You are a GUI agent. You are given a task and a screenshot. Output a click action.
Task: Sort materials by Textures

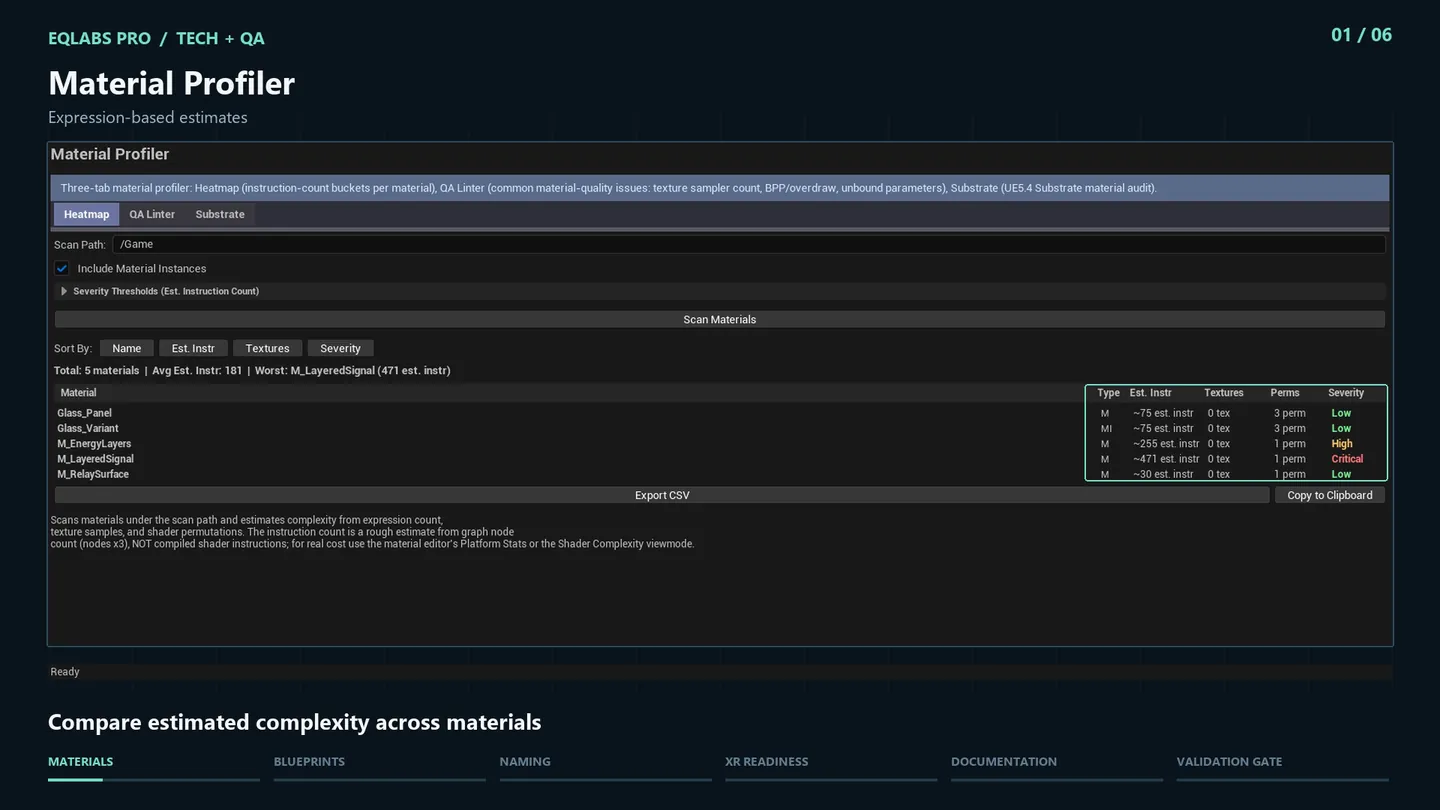[267, 348]
